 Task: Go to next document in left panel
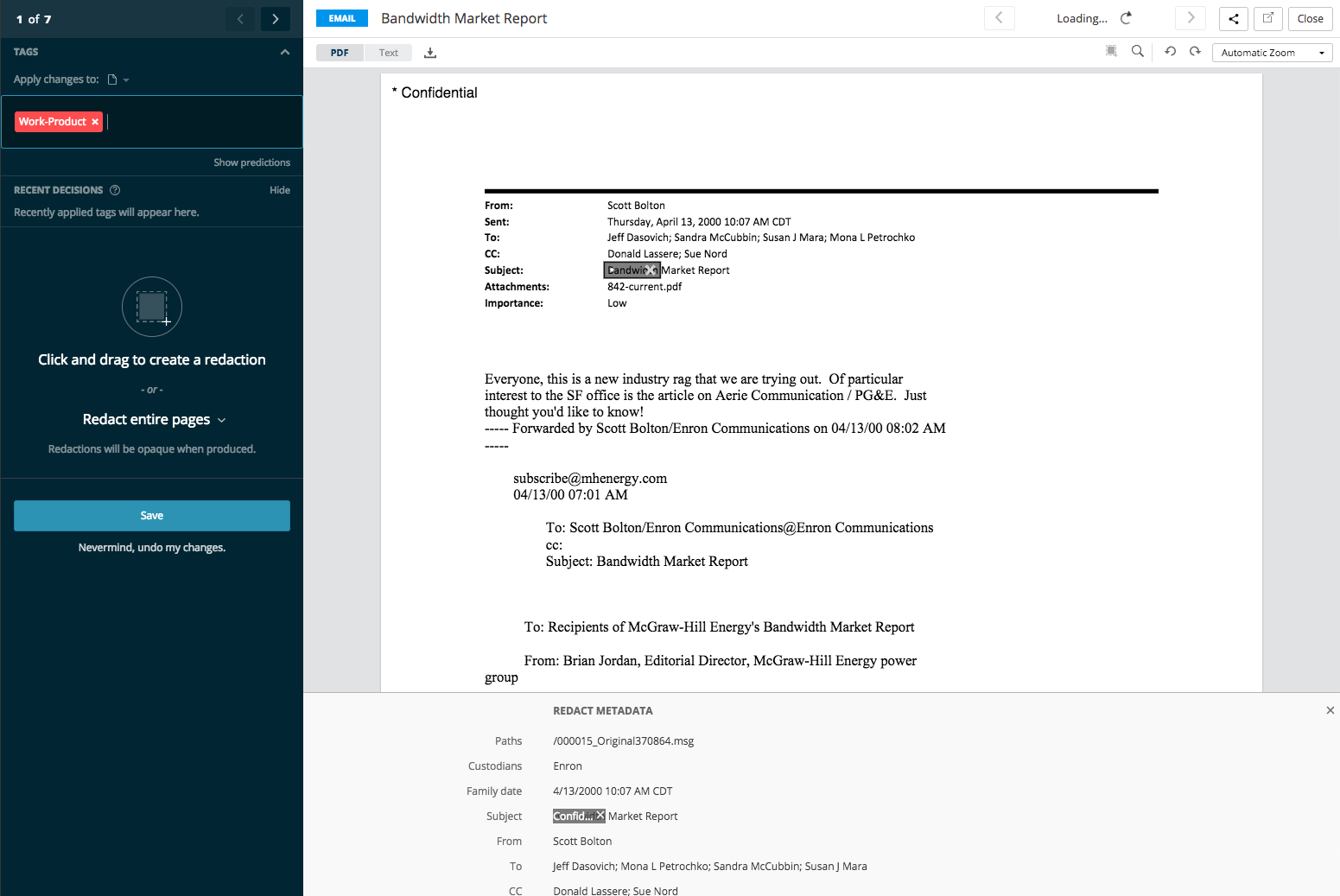276,19
